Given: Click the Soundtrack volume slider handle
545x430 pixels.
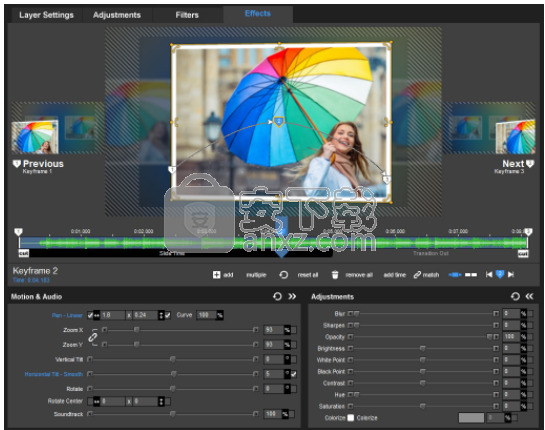Looking at the screenshot, I should [x=172, y=414].
